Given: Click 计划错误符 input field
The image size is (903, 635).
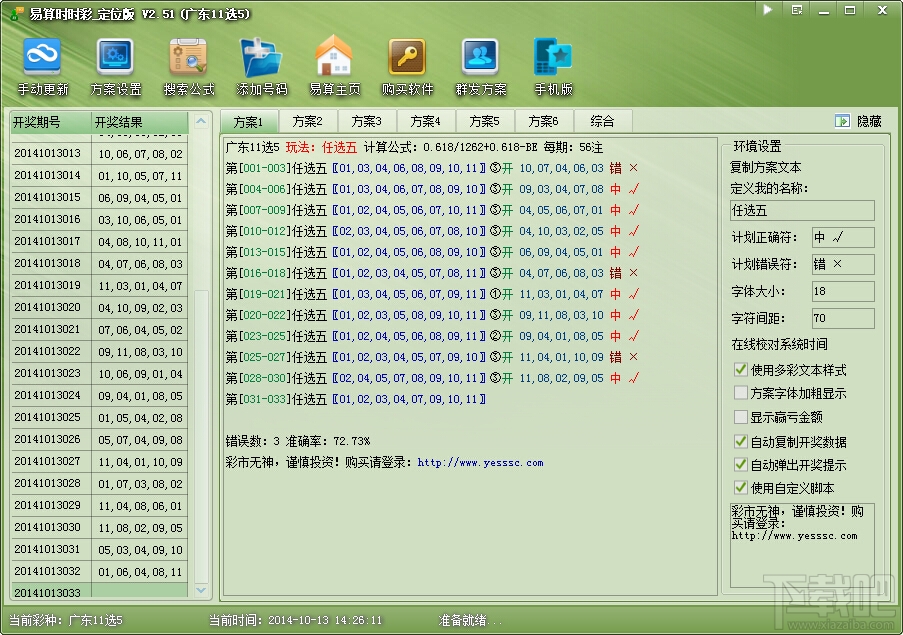Looking at the screenshot, I should pos(843,264).
